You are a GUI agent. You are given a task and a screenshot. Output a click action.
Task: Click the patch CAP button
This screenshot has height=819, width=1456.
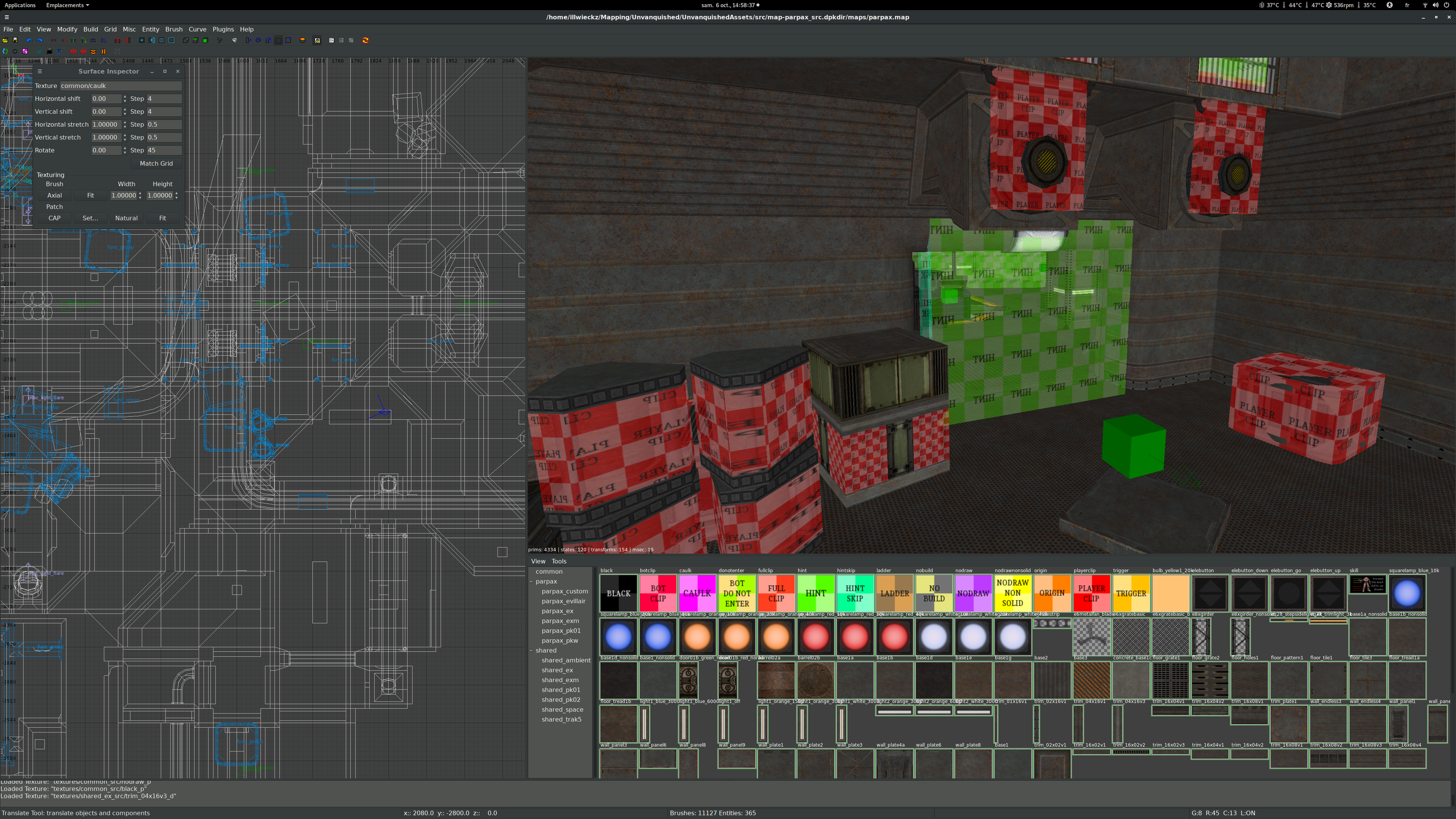pos(54,218)
